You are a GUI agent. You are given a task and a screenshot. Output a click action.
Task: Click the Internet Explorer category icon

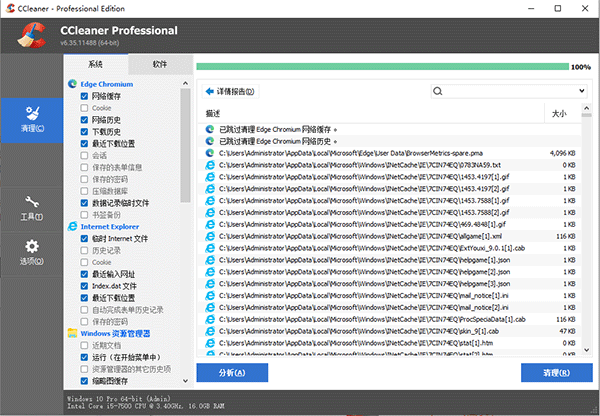point(72,227)
